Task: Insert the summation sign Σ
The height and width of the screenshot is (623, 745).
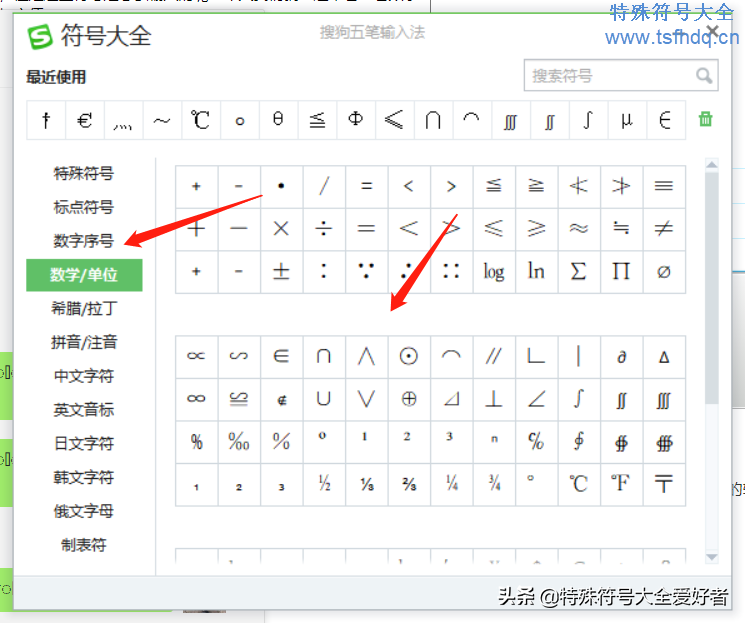Action: click(578, 271)
